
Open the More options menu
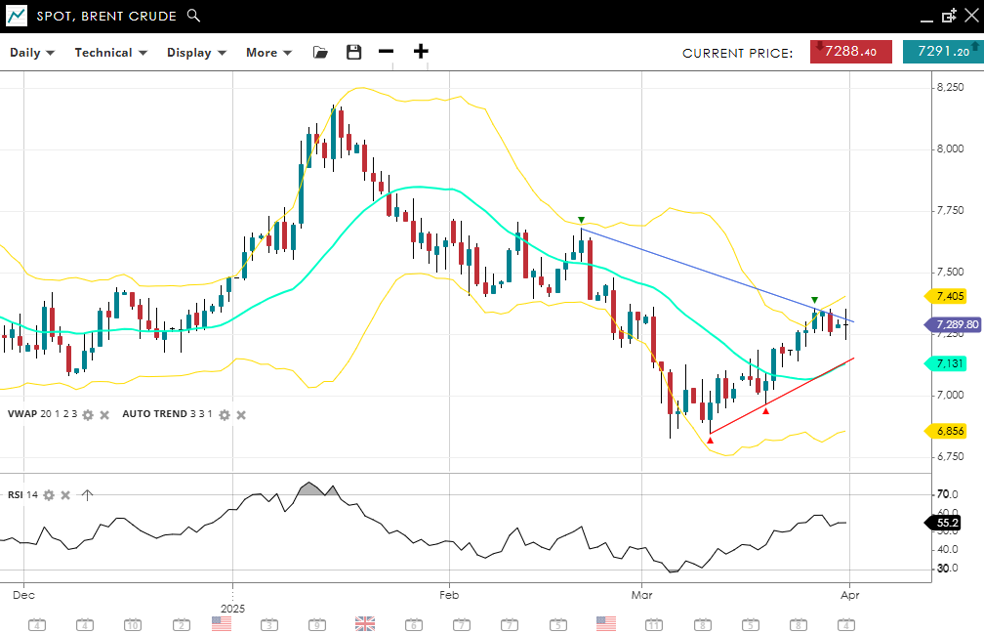[269, 52]
